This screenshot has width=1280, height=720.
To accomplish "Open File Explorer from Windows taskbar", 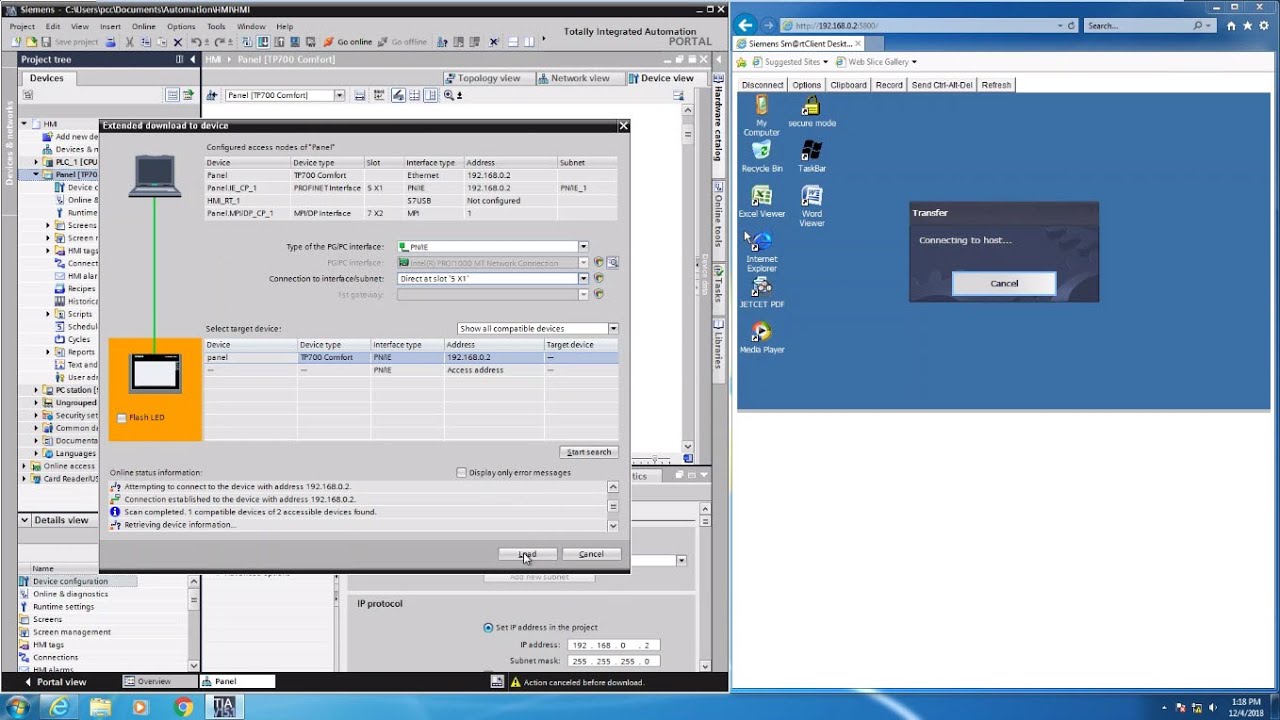I will [100, 707].
